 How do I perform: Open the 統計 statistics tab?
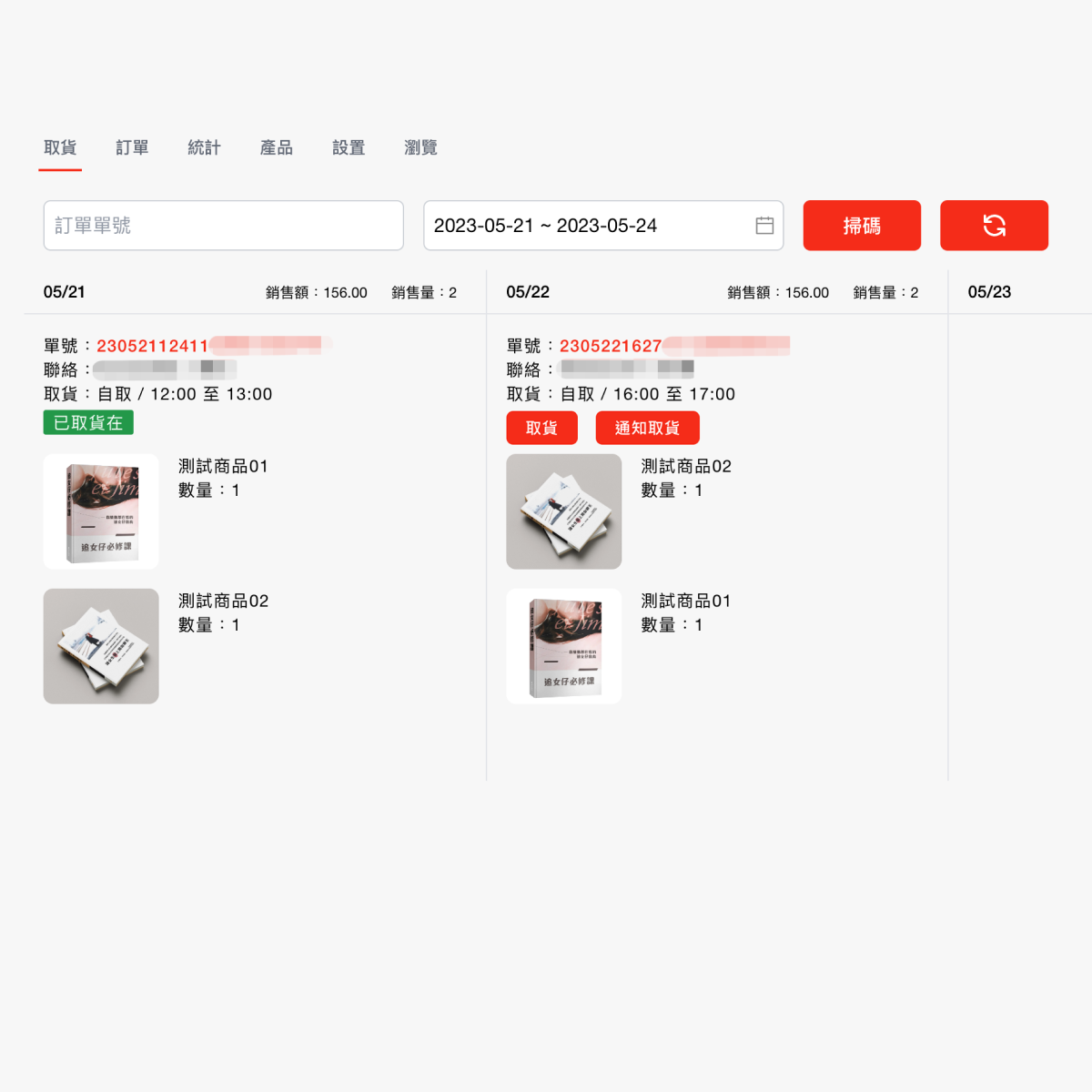pyautogui.click(x=203, y=147)
